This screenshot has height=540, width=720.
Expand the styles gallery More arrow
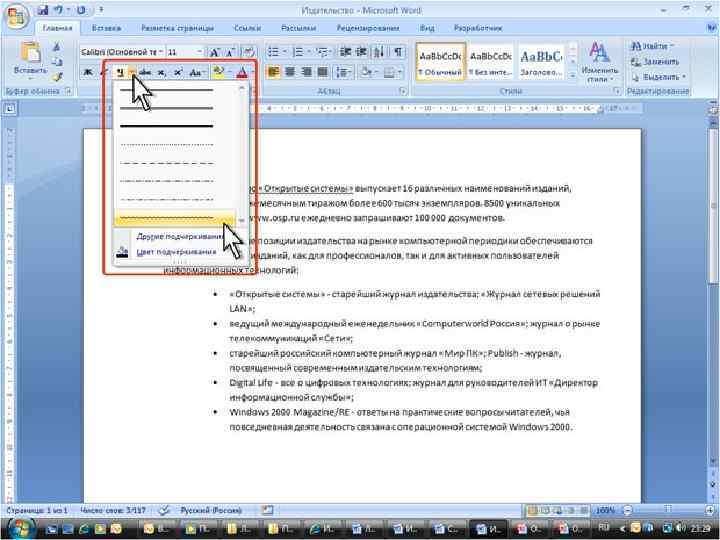[573, 75]
